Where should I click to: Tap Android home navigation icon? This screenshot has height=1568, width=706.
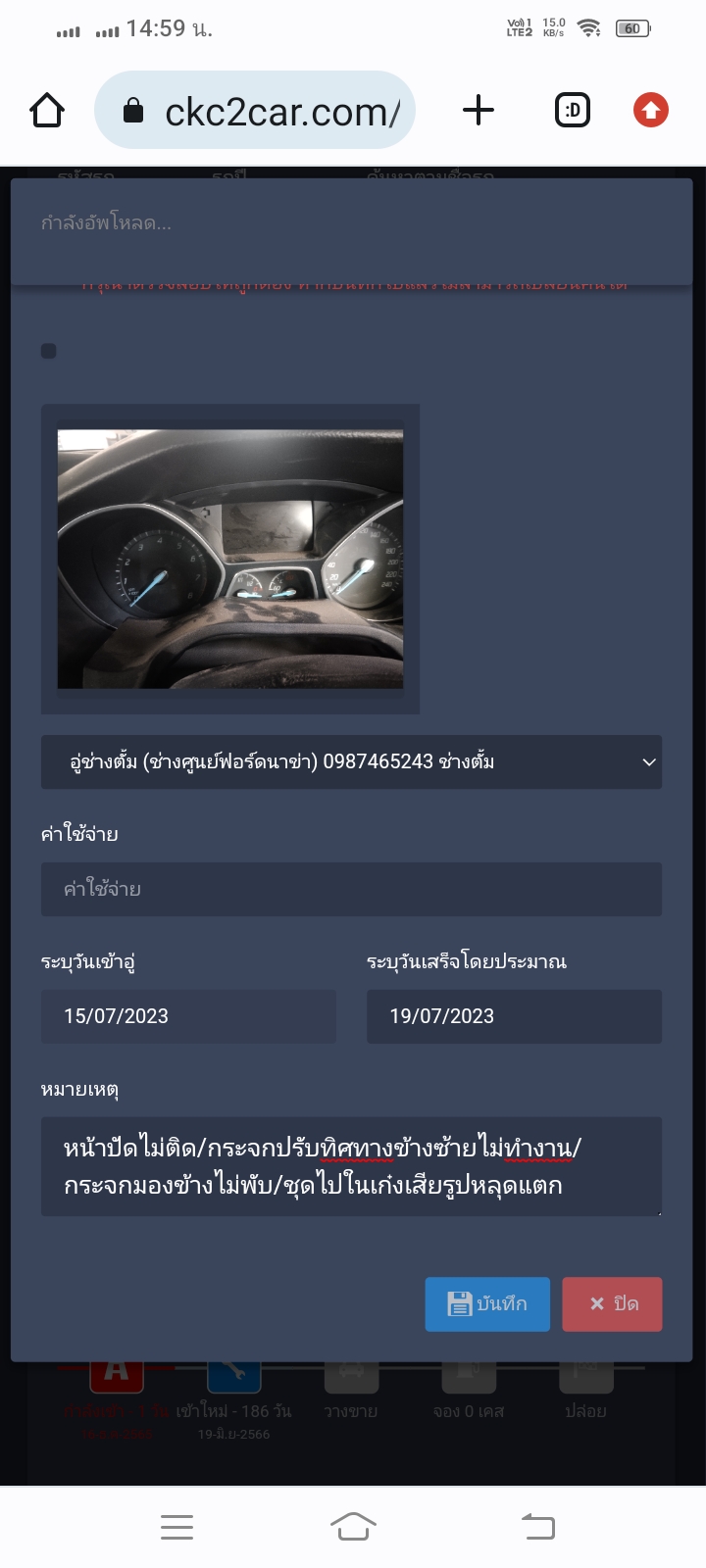tap(353, 1527)
